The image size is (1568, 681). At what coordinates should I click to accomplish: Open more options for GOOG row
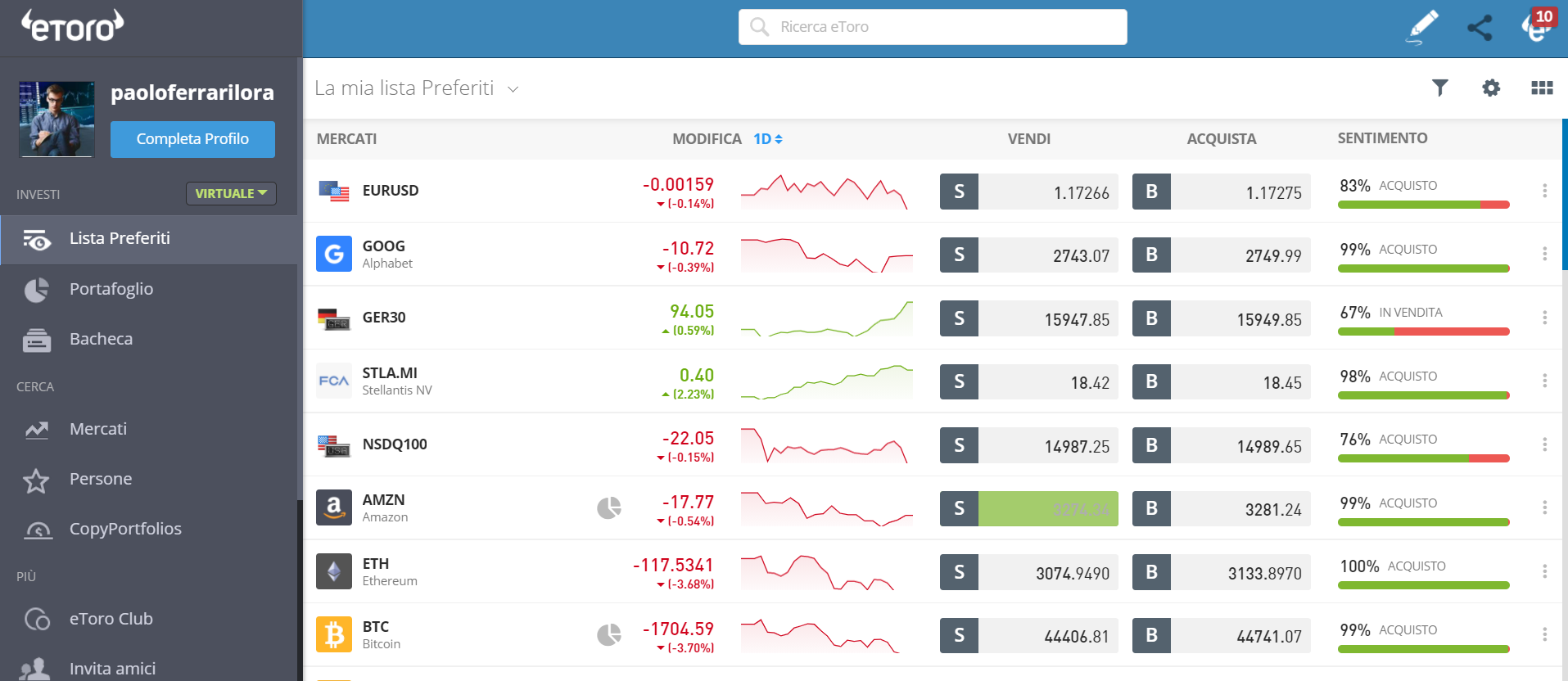pos(1545,254)
